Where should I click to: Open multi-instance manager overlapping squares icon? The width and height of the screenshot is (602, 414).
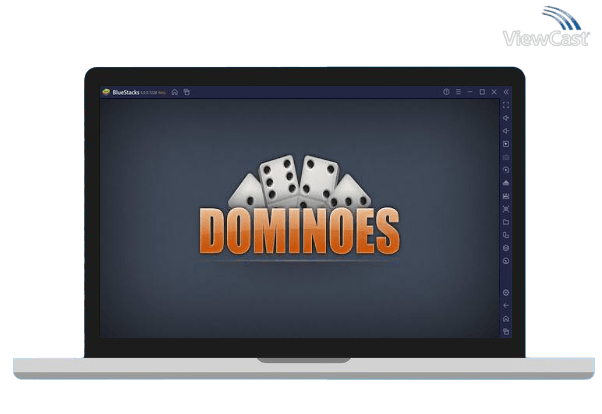point(506,235)
